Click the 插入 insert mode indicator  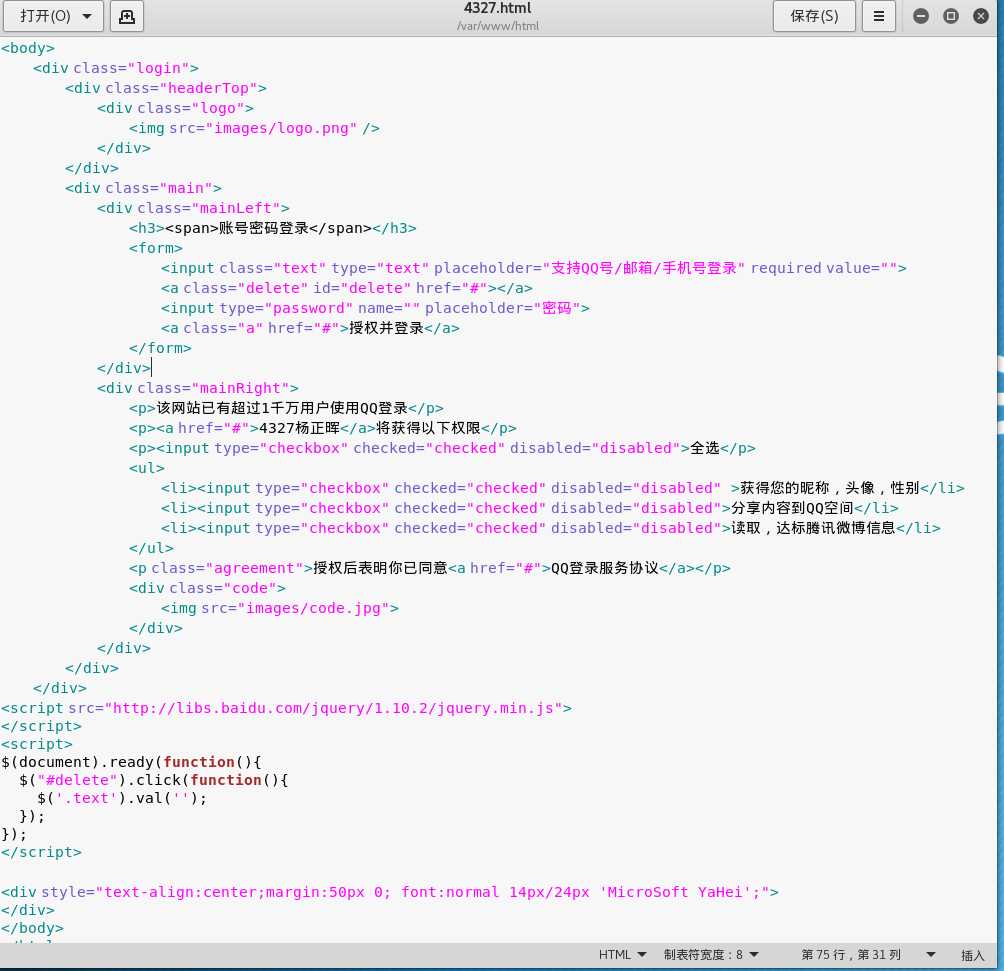click(972, 955)
